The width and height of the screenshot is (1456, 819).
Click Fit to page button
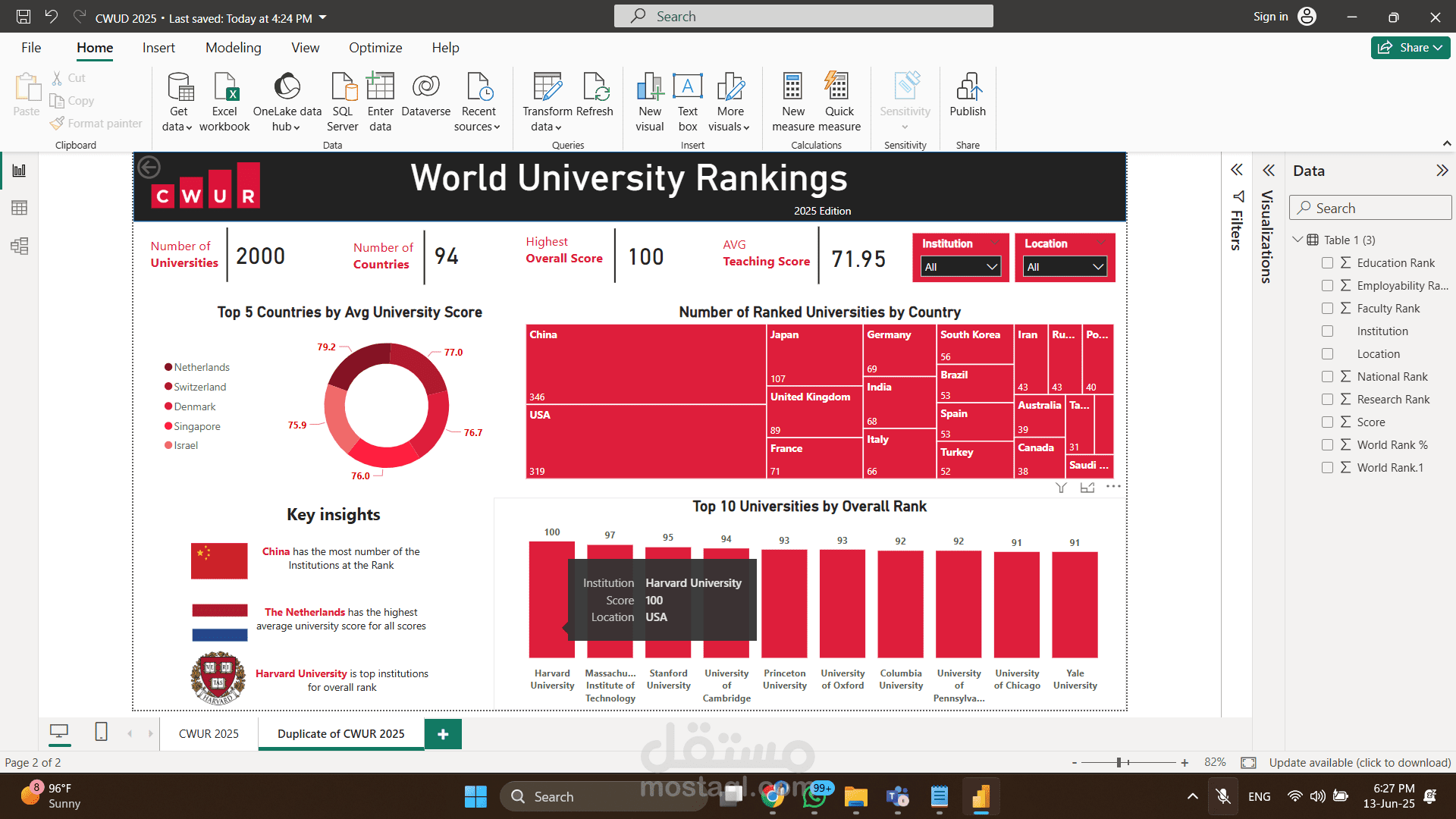click(x=1248, y=763)
